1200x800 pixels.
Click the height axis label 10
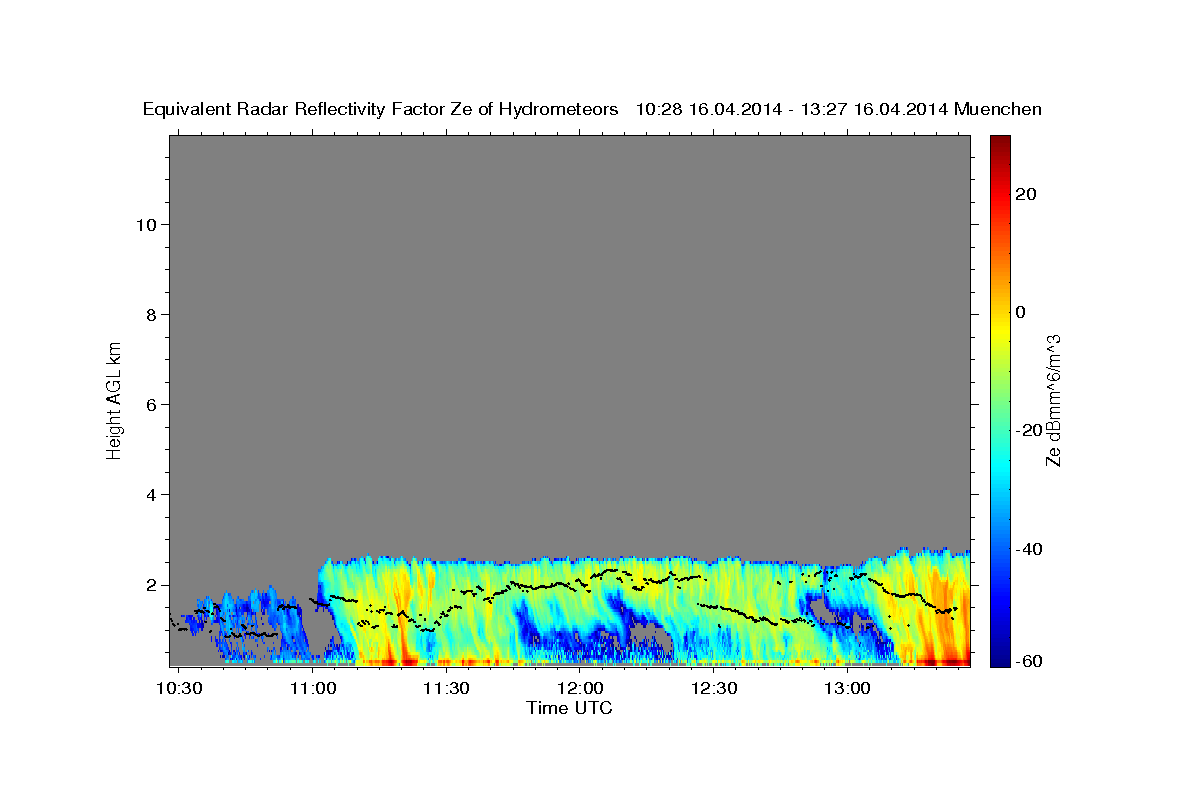pyautogui.click(x=145, y=224)
